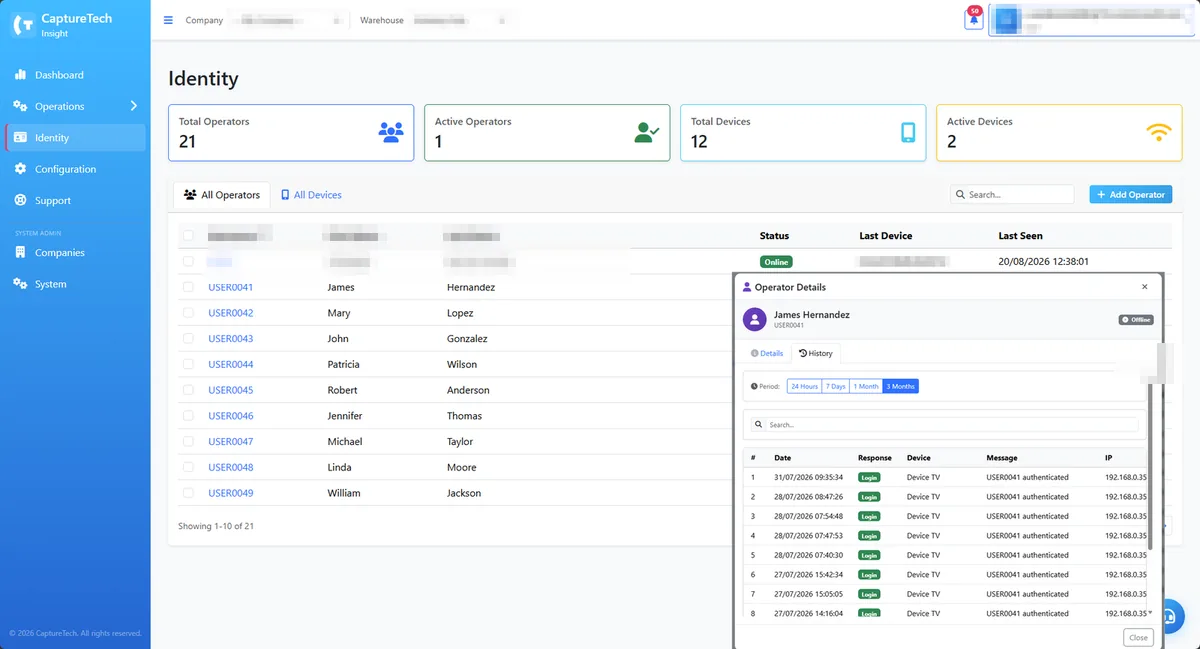Click the Dashboard chart icon in the sidebar
This screenshot has width=1200, height=649.
tap(20, 75)
